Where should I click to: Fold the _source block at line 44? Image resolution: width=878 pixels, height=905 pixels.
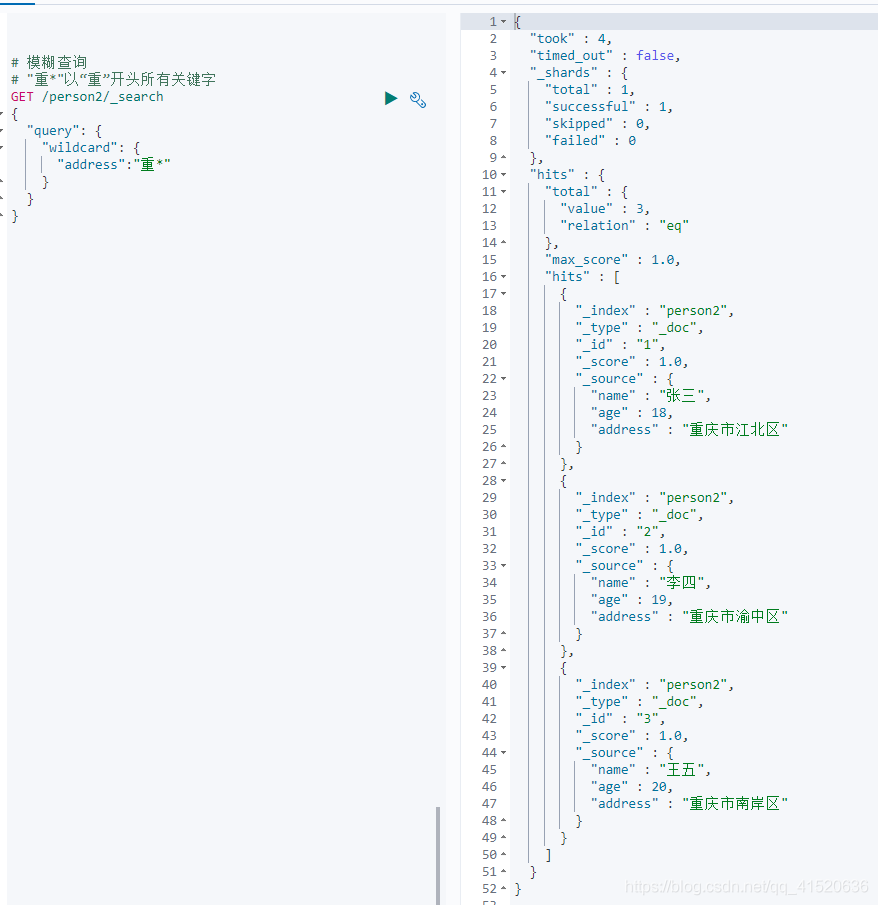tap(503, 753)
